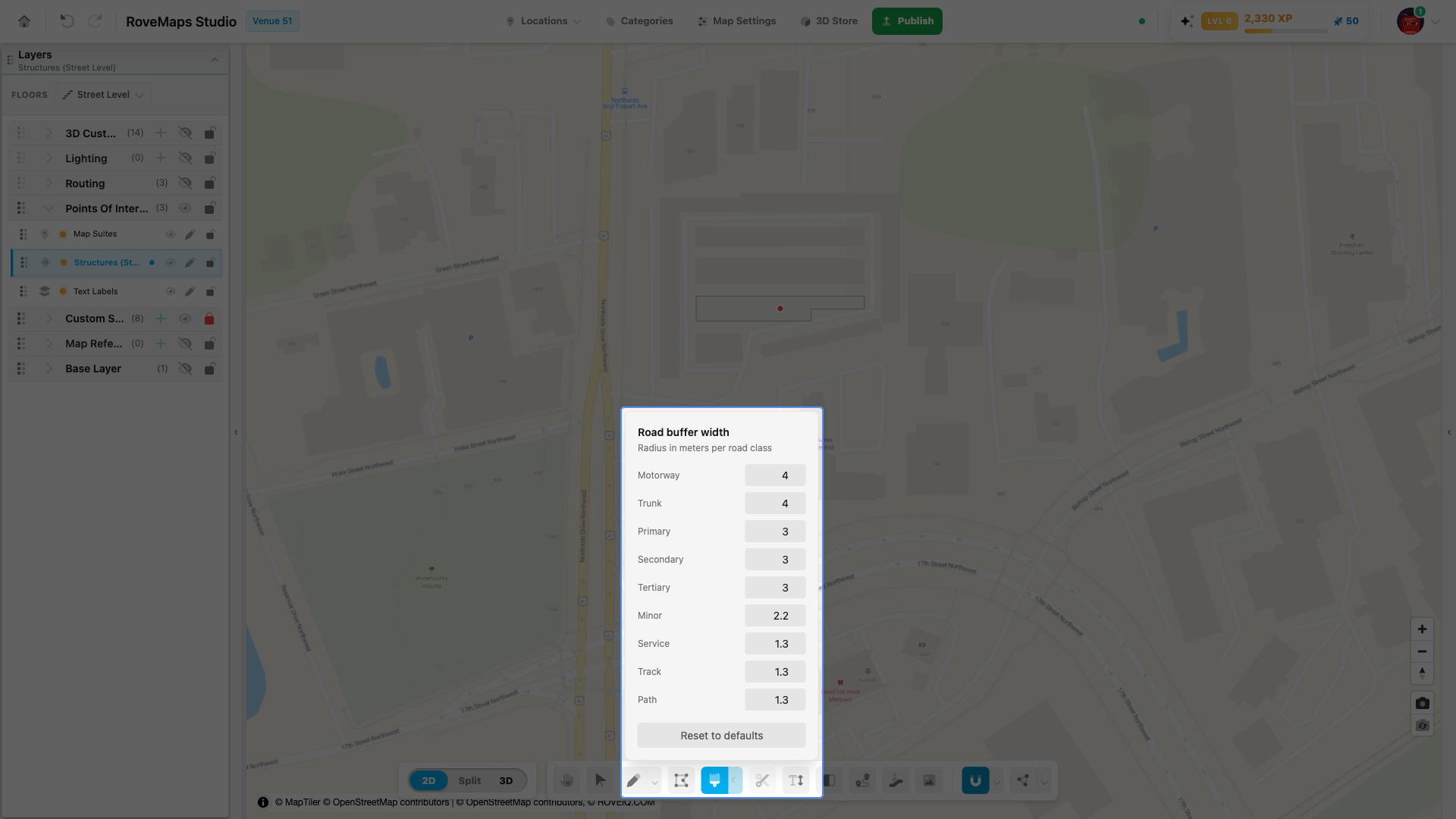Select the arrow pointer tool
Viewport: 1456px width, 819px height.
click(601, 780)
